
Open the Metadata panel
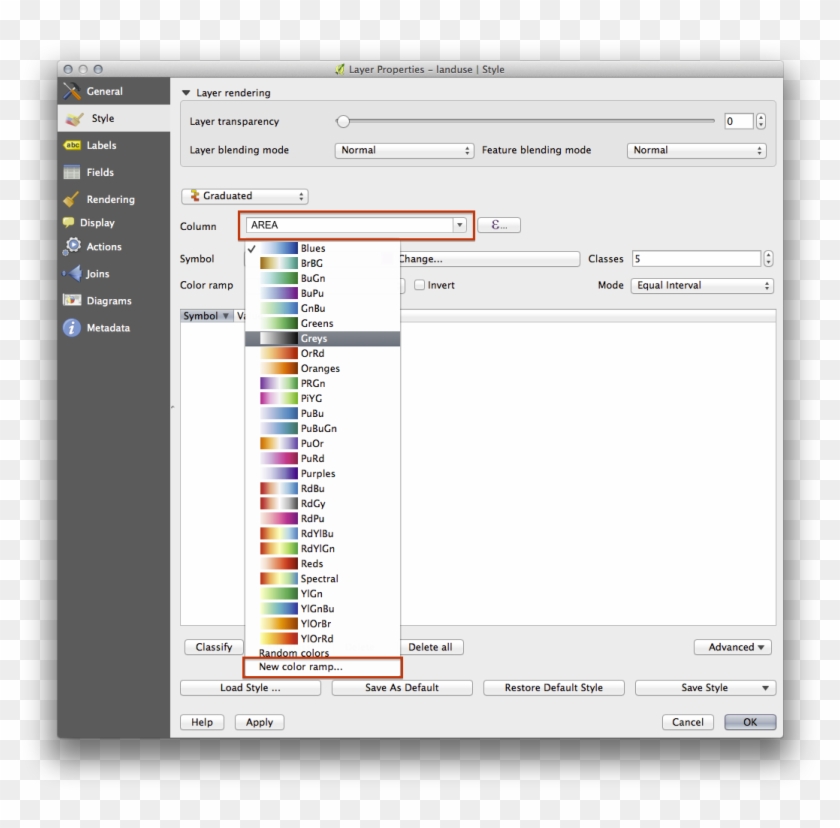[104, 327]
